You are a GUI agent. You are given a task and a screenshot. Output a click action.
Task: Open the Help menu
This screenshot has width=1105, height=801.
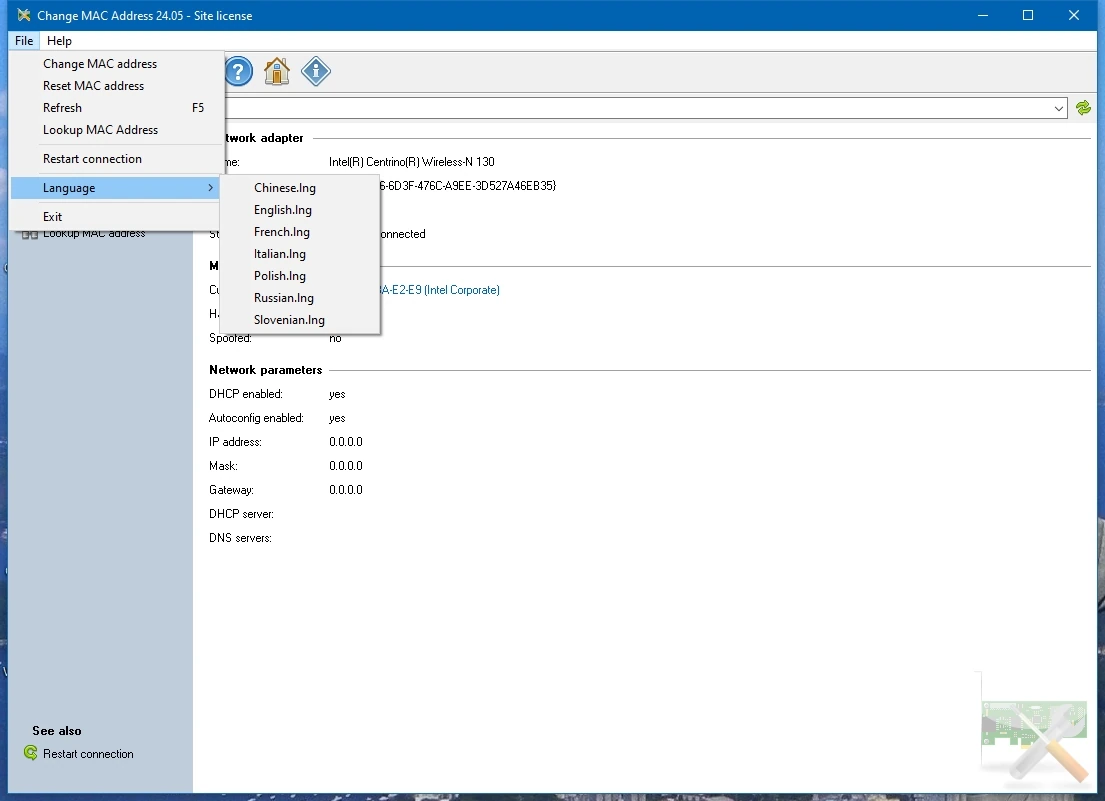click(x=59, y=41)
